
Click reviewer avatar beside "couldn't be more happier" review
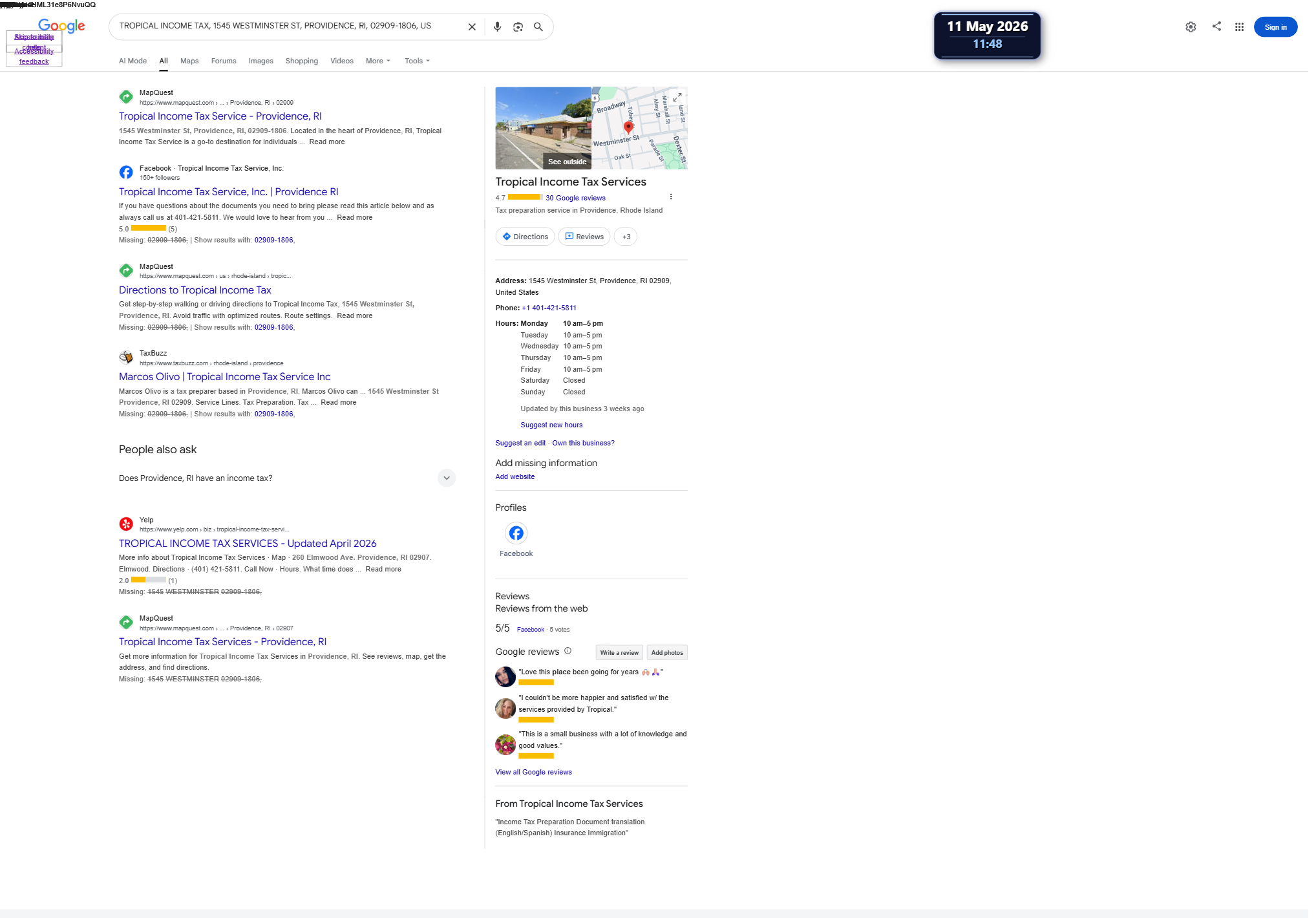(x=505, y=709)
